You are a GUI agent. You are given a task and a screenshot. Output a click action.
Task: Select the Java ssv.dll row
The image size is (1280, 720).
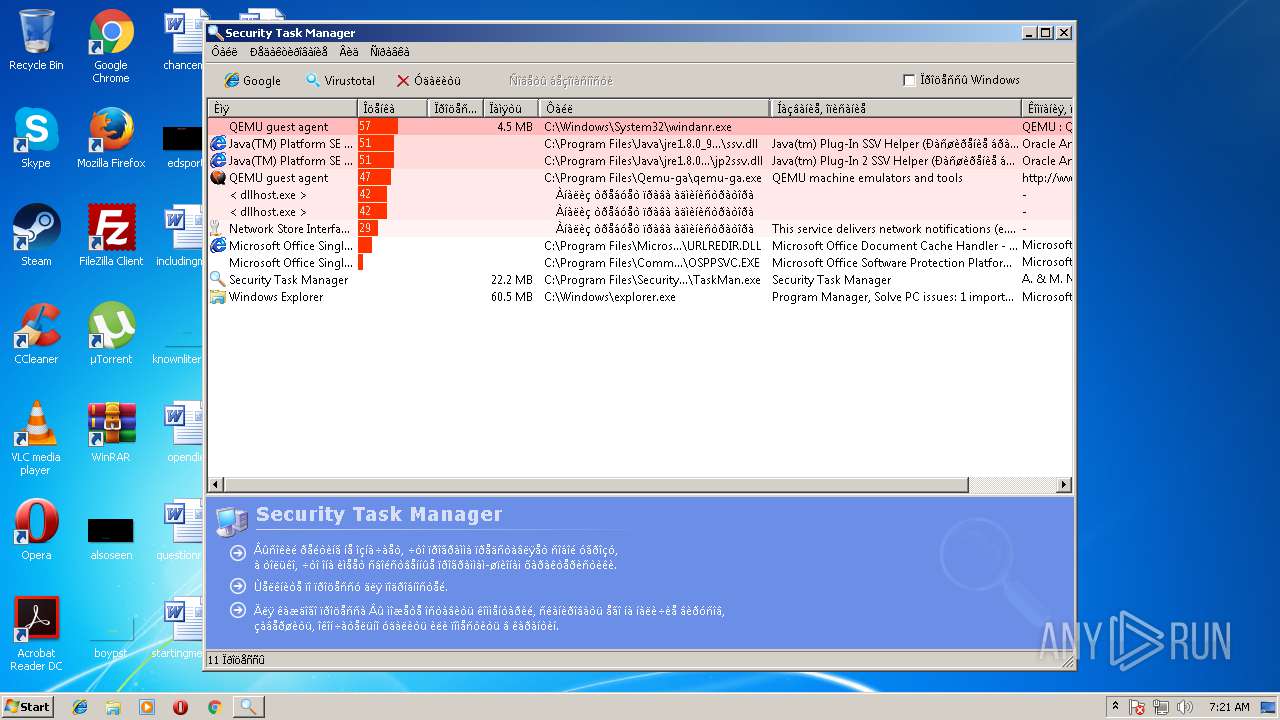click(640, 144)
